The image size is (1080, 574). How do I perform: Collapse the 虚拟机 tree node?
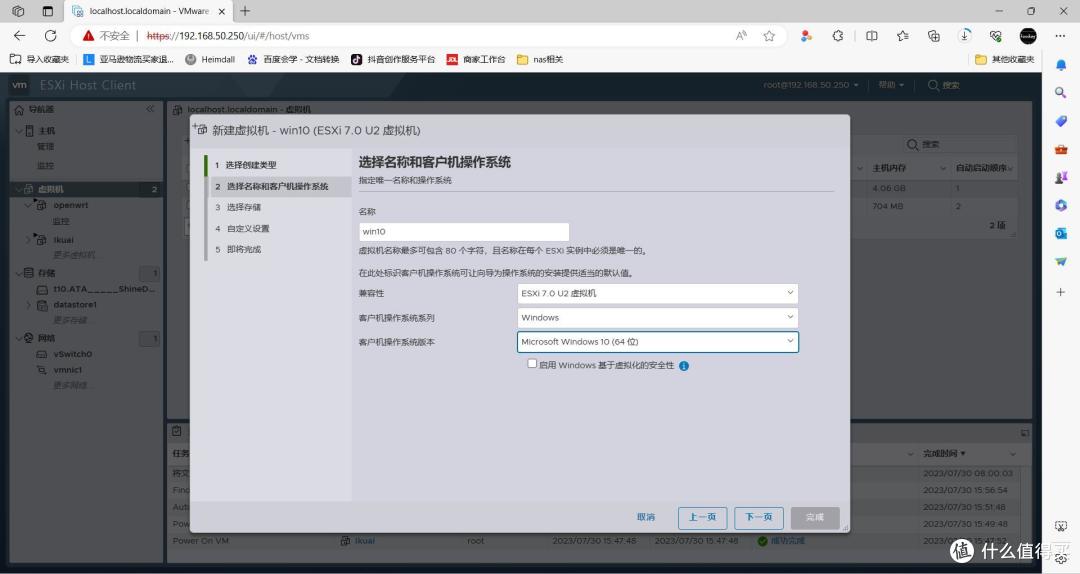click(18, 189)
